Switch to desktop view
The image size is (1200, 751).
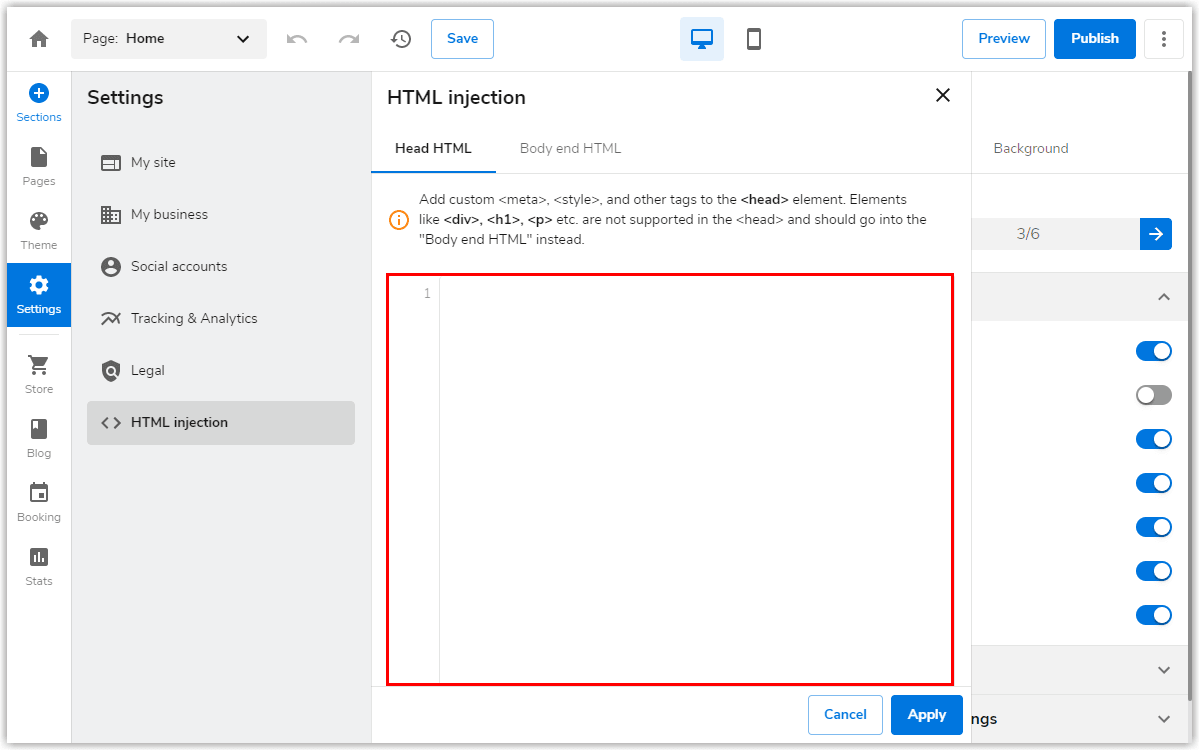pyautogui.click(x=702, y=39)
